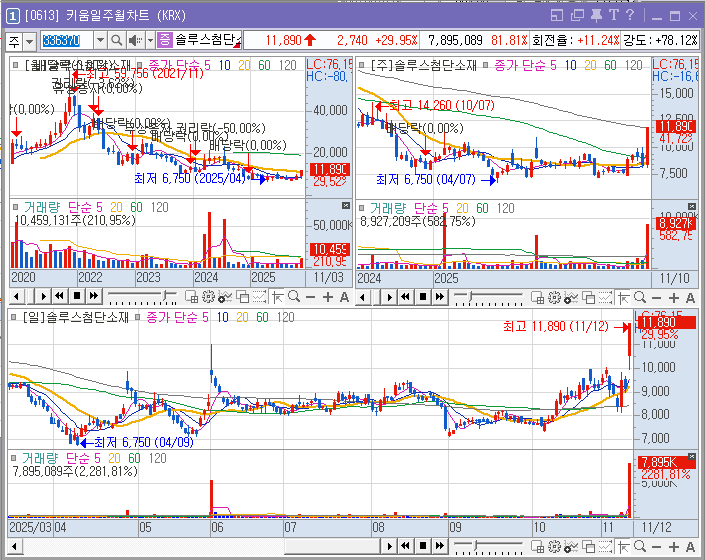Image resolution: width=705 pixels, height=560 pixels.
Task: Click daily chart scrollbar left arrow
Action: (x=14, y=547)
